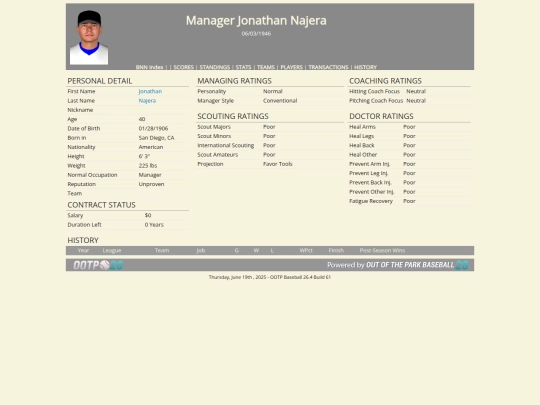Click the Year history column header
The image size is (540, 405).
pos(83,250)
